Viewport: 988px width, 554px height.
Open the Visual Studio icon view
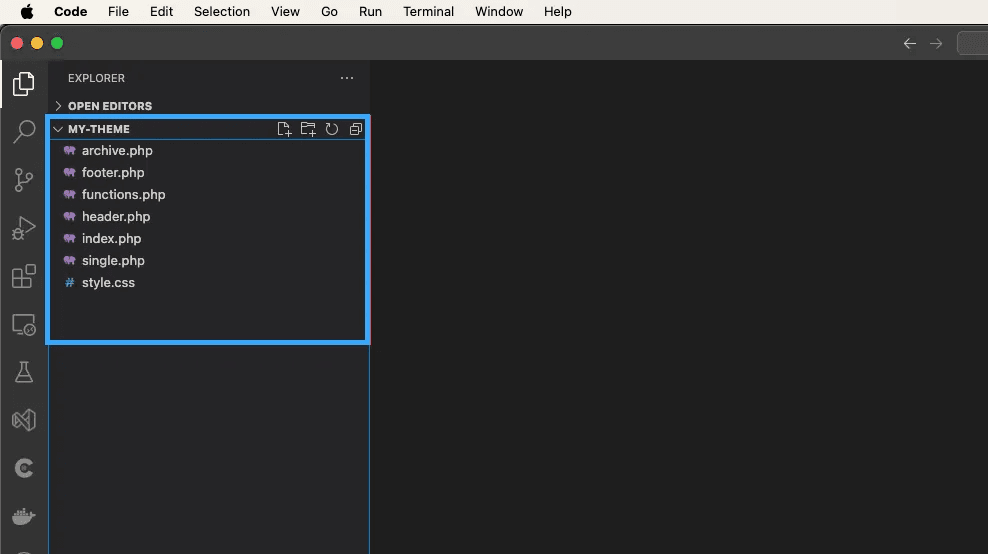pyautogui.click(x=24, y=420)
